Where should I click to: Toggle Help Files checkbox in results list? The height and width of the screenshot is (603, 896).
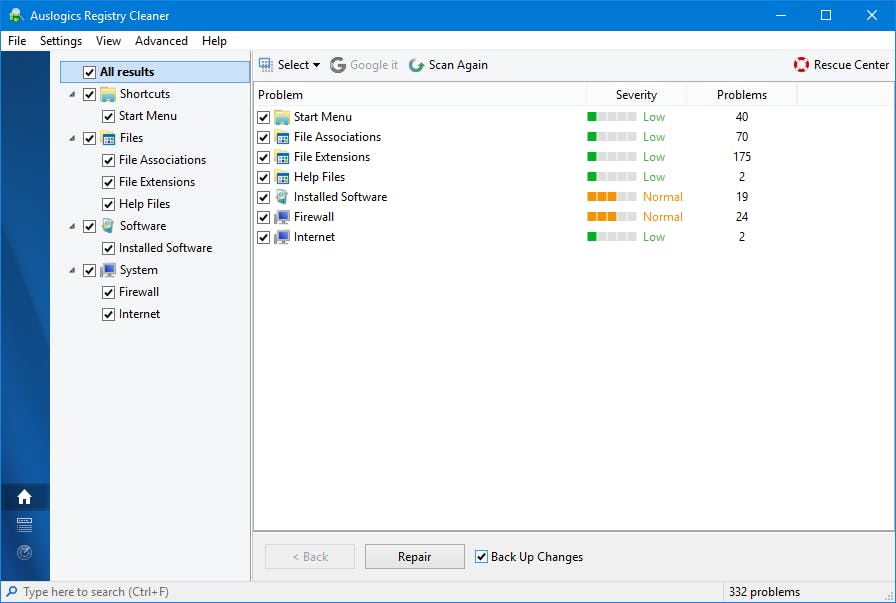tap(263, 178)
